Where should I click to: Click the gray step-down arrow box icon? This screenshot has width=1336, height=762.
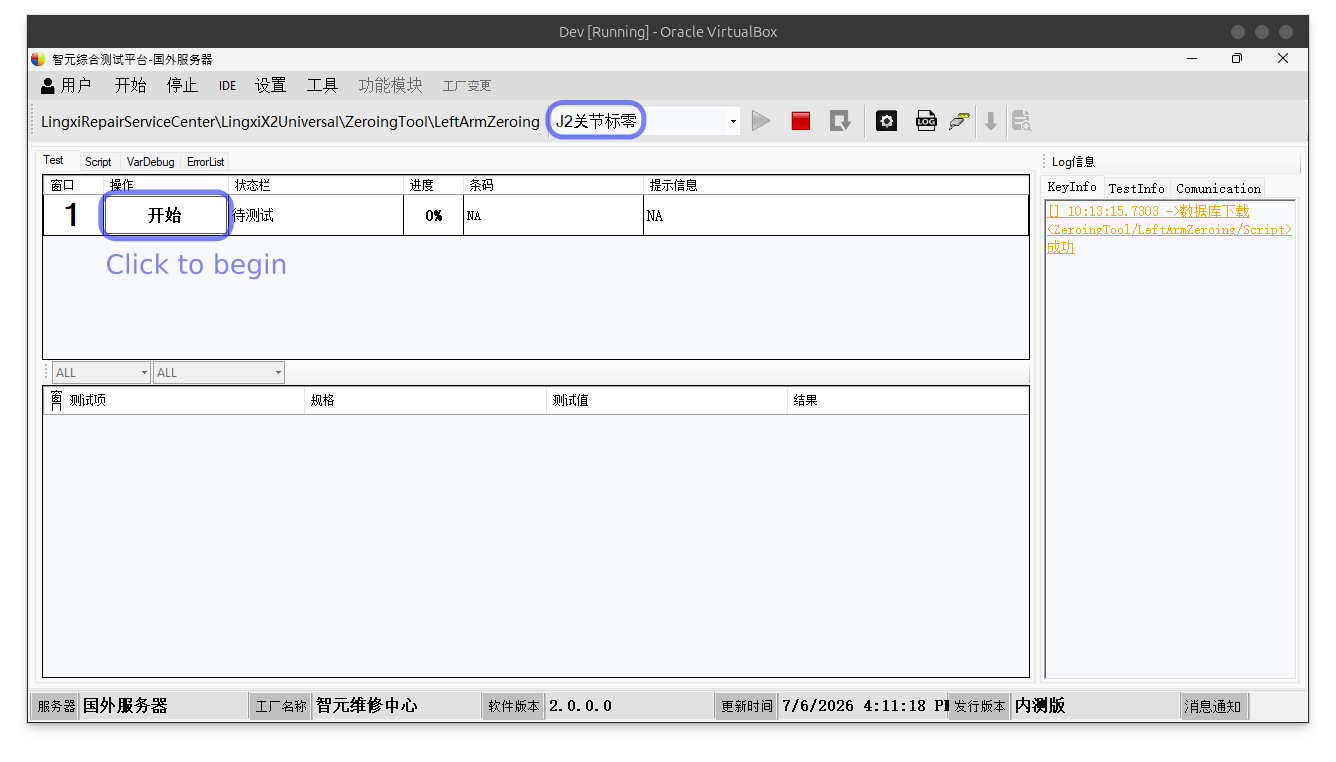pyautogui.click(x=840, y=121)
